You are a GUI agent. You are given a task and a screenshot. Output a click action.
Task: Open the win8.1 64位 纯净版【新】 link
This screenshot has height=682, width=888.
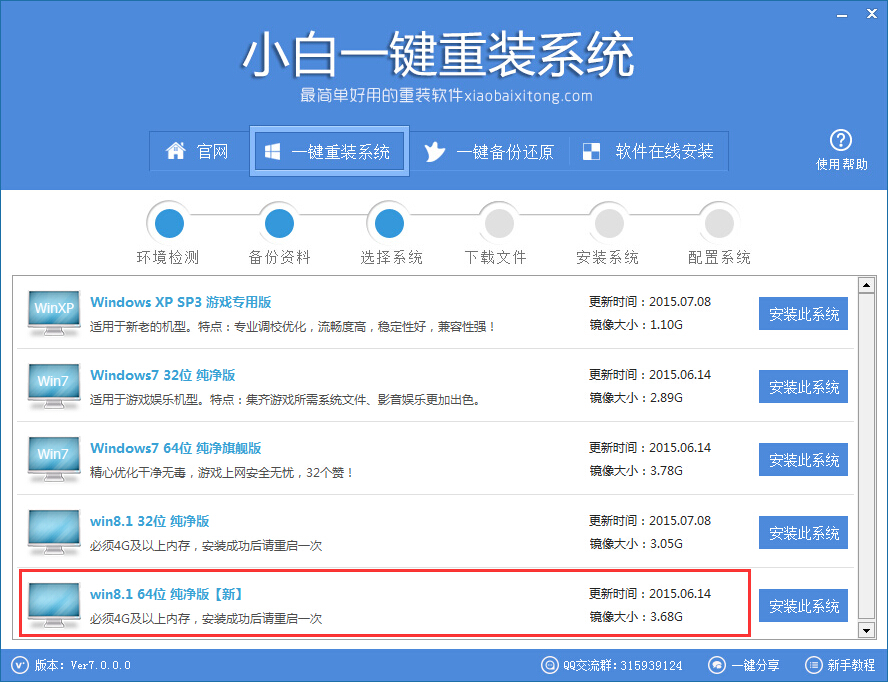(166, 593)
